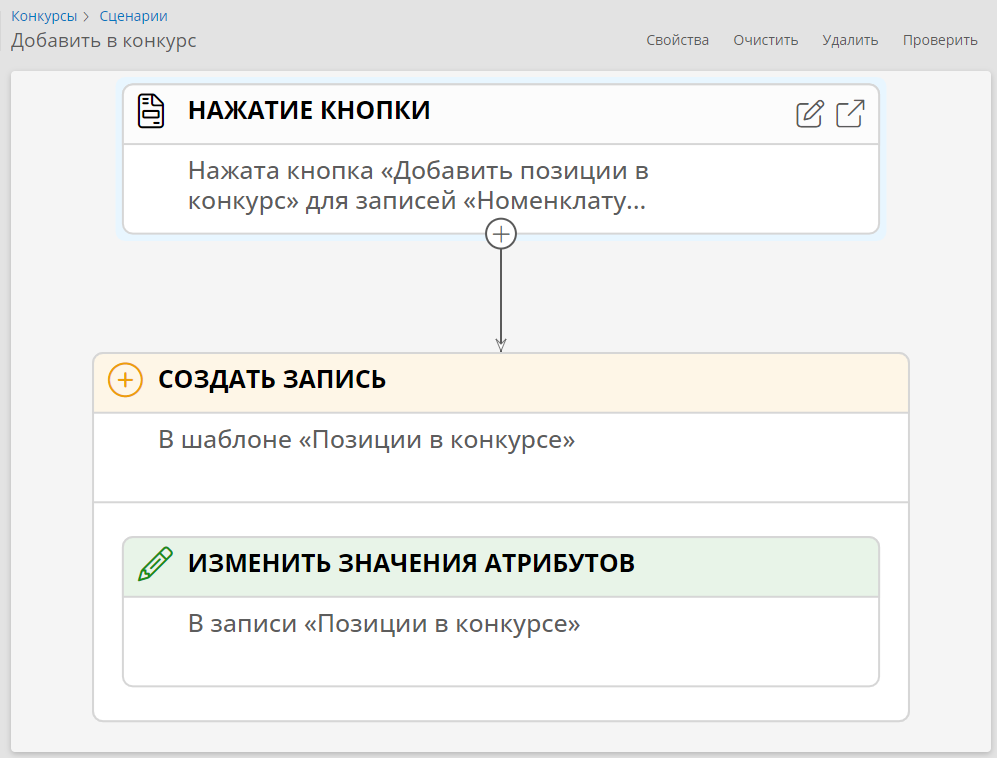Click the green pencil icon of Изменить значения атрибутов
This screenshot has height=758, width=997.
(155, 563)
